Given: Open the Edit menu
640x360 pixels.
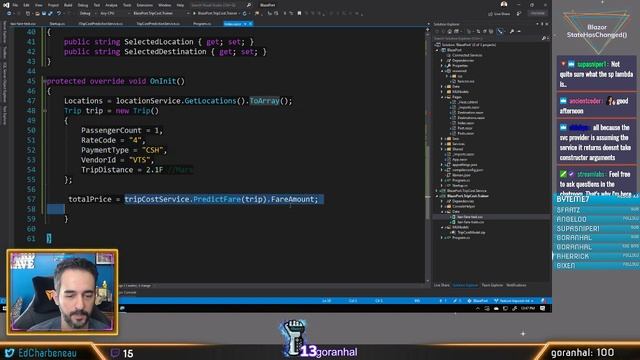Looking at the screenshot, I should pyautogui.click(x=27, y=5).
